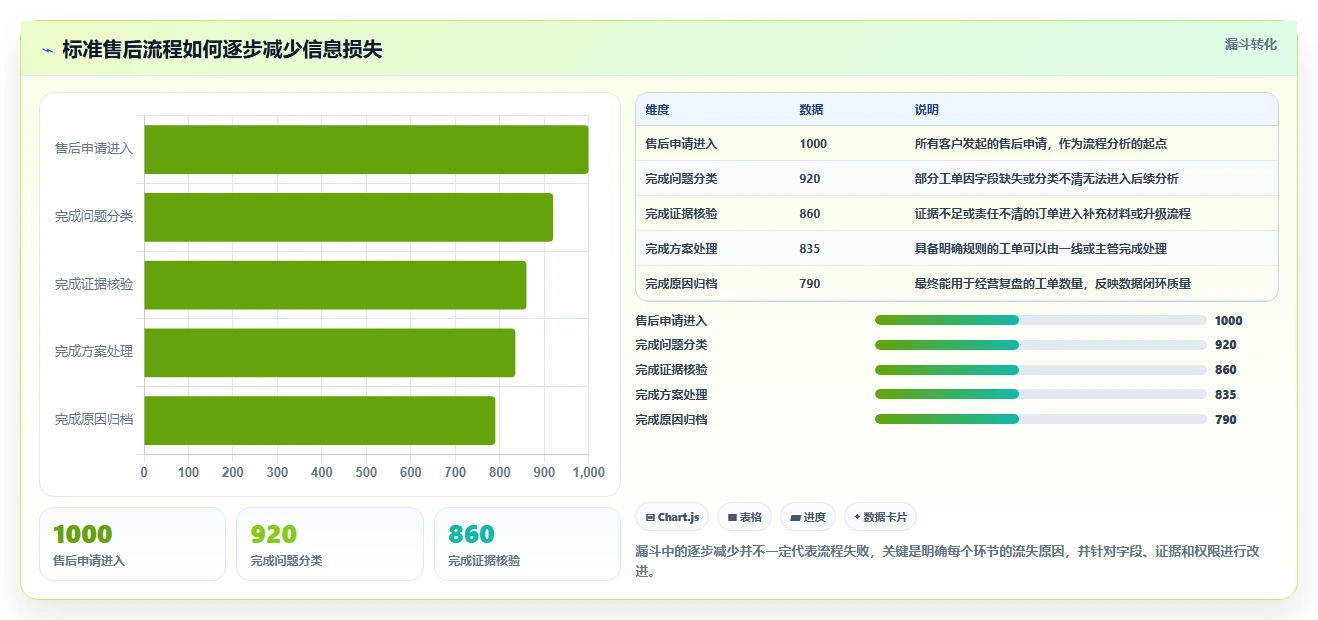The height and width of the screenshot is (620, 1318).
Task: Click the table value 790
Action: pos(810,284)
